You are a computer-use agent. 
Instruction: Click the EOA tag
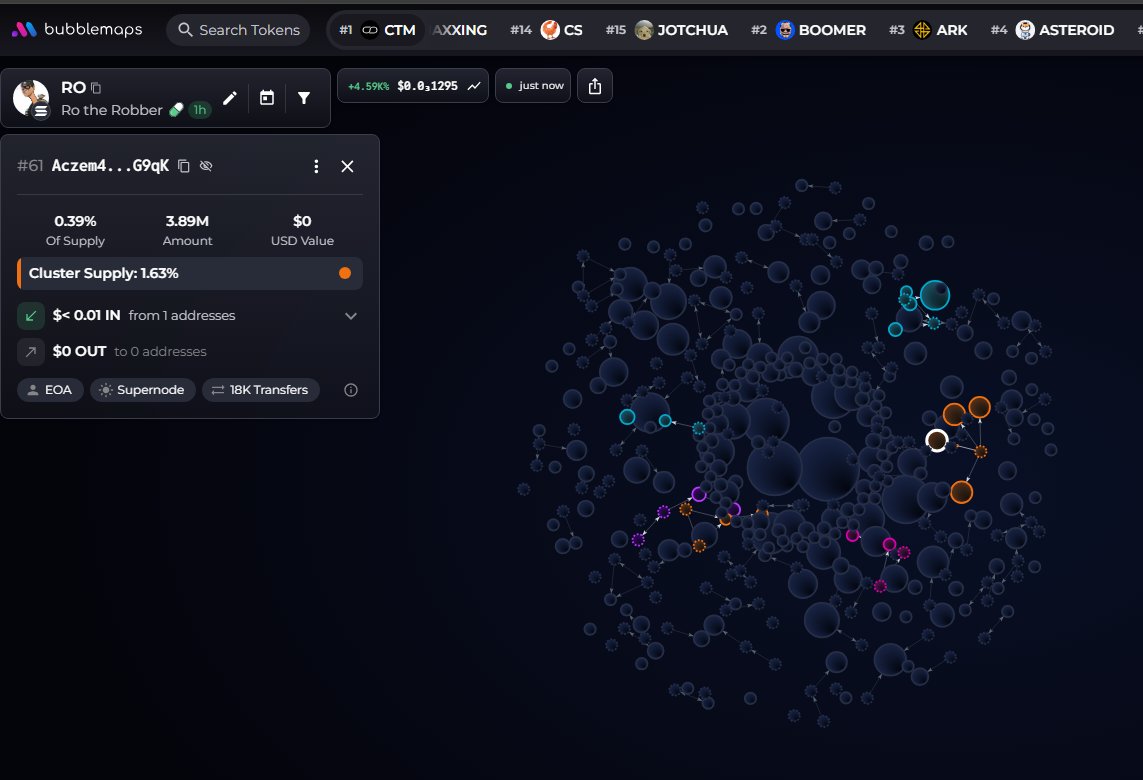coord(50,390)
